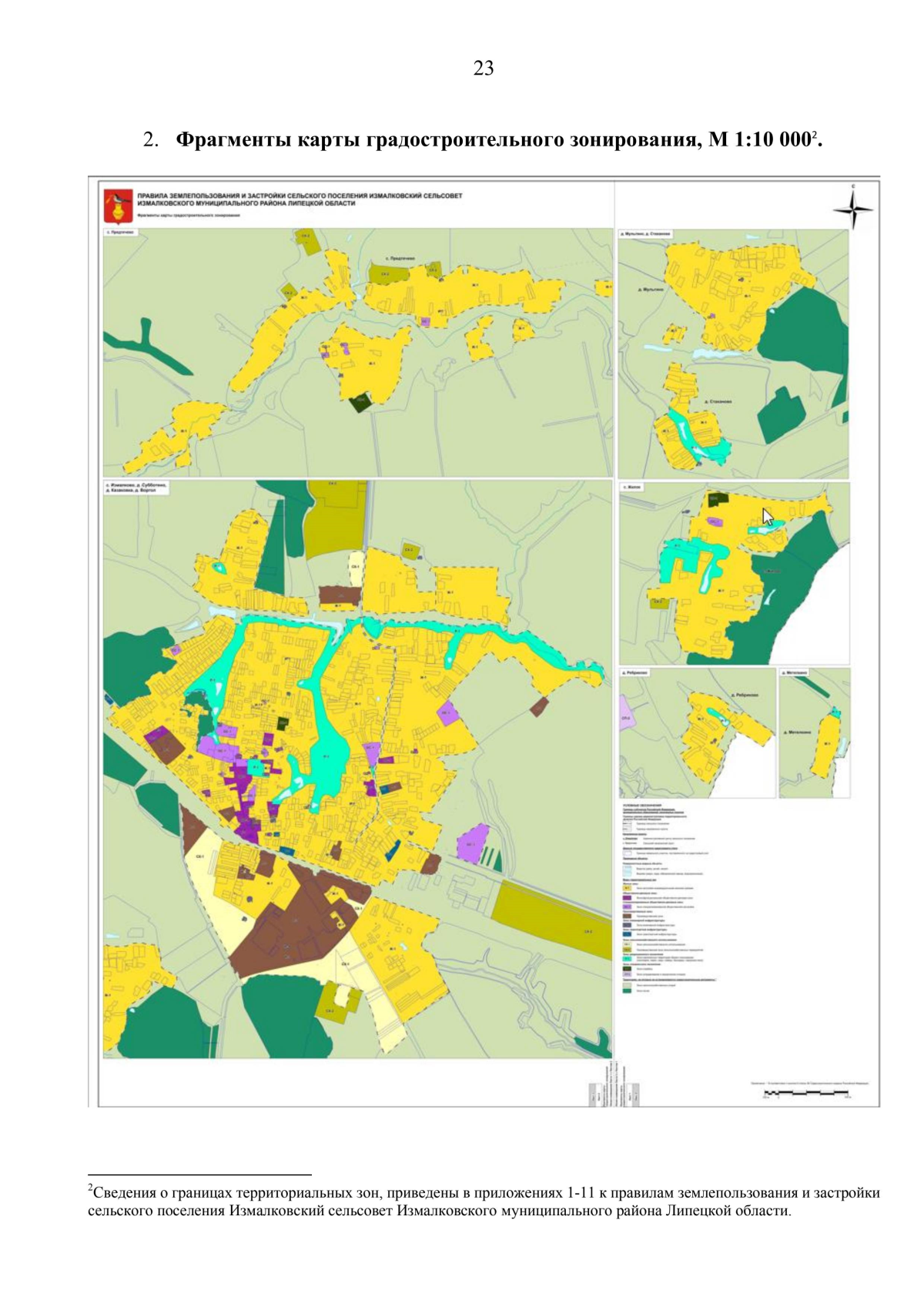Viewport: 924px width, 1307px height.
Task: Click the yellow residential zone legend swatch
Action: point(627,887)
